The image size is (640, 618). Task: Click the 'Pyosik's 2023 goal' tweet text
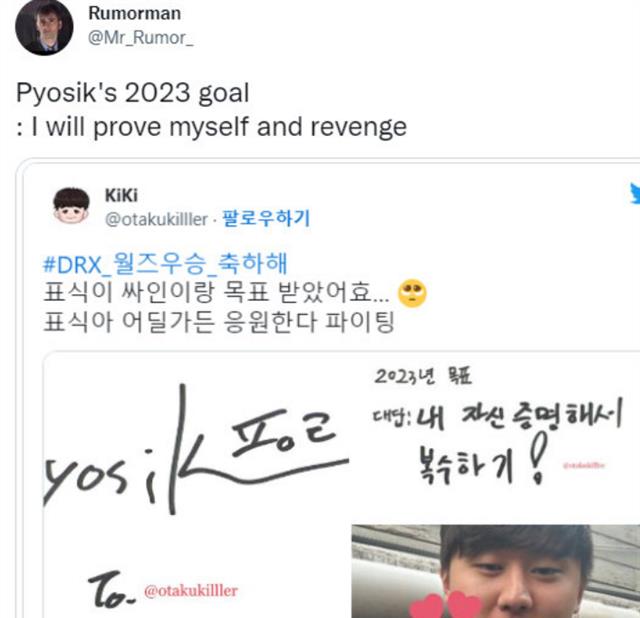pyautogui.click(x=133, y=93)
